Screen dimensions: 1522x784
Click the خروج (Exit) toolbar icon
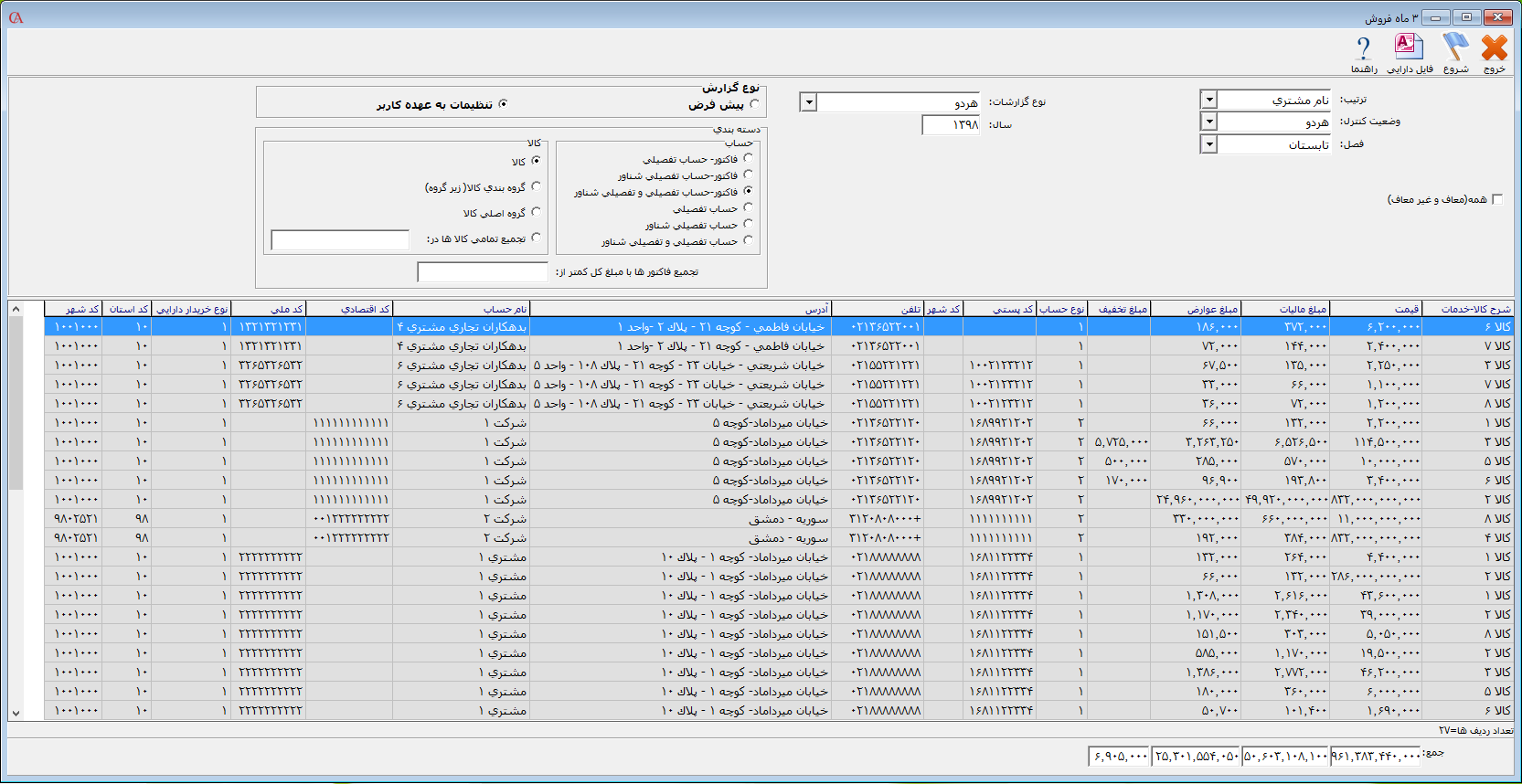click(x=1494, y=49)
